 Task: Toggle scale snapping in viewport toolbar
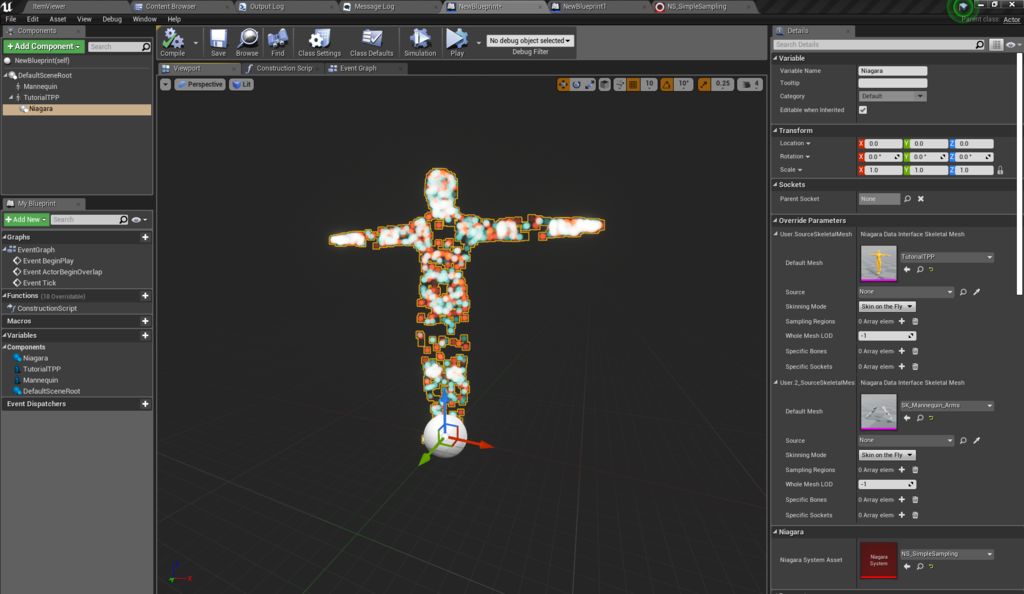(x=703, y=84)
